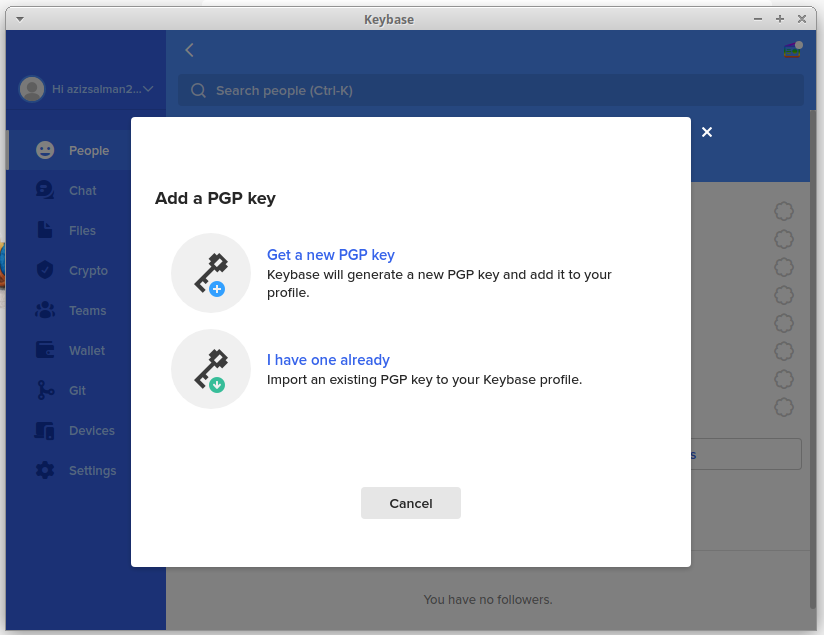
Task: Click the Wallet sidebar icon
Action: point(45,350)
